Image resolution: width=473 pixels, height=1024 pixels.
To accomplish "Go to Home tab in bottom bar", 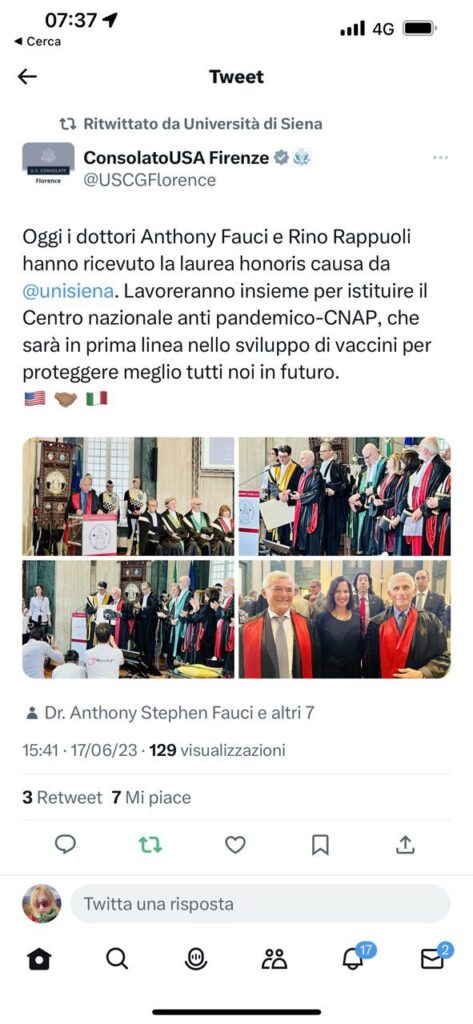I will [x=39, y=959].
